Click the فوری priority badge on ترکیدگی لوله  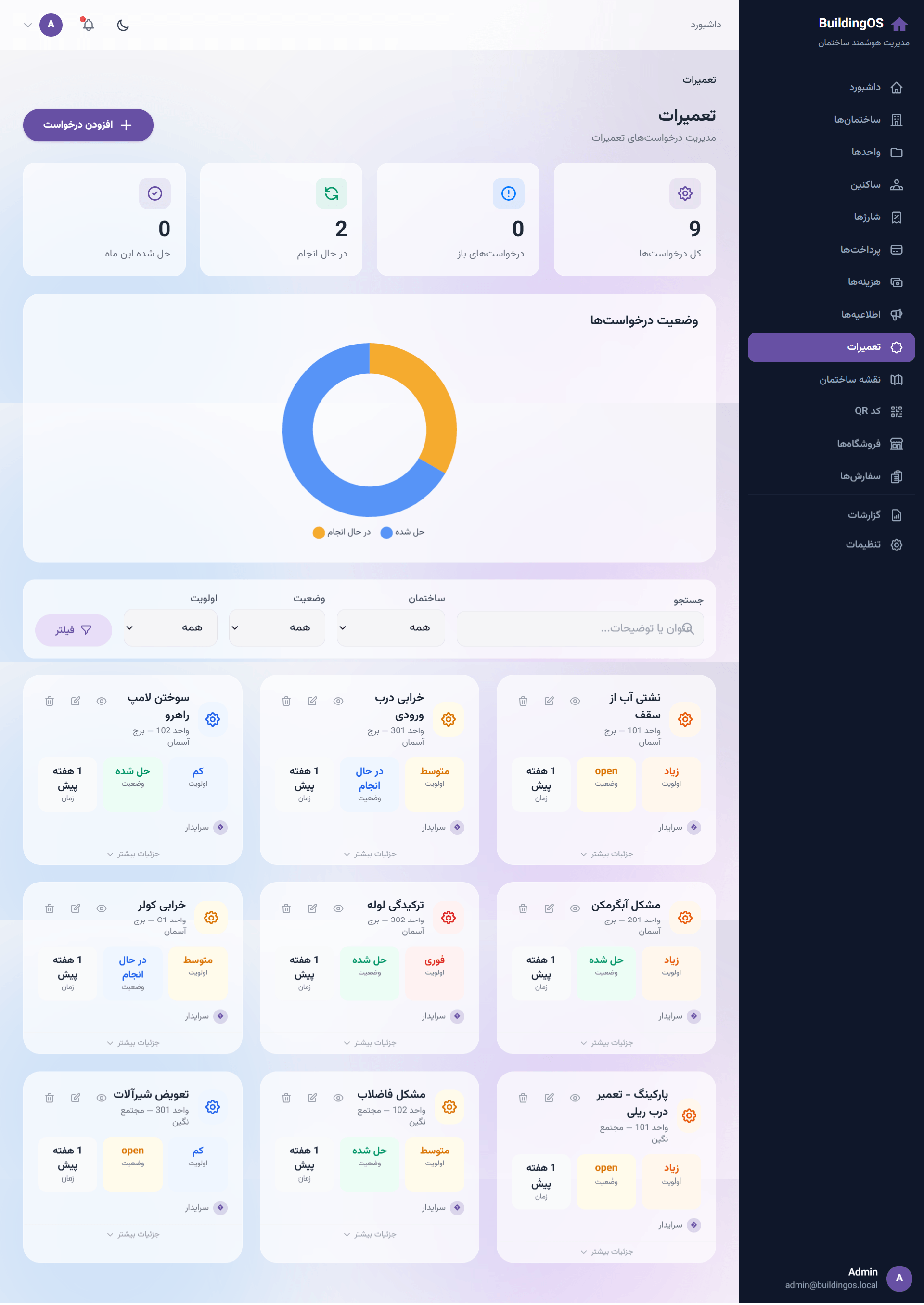435,974
